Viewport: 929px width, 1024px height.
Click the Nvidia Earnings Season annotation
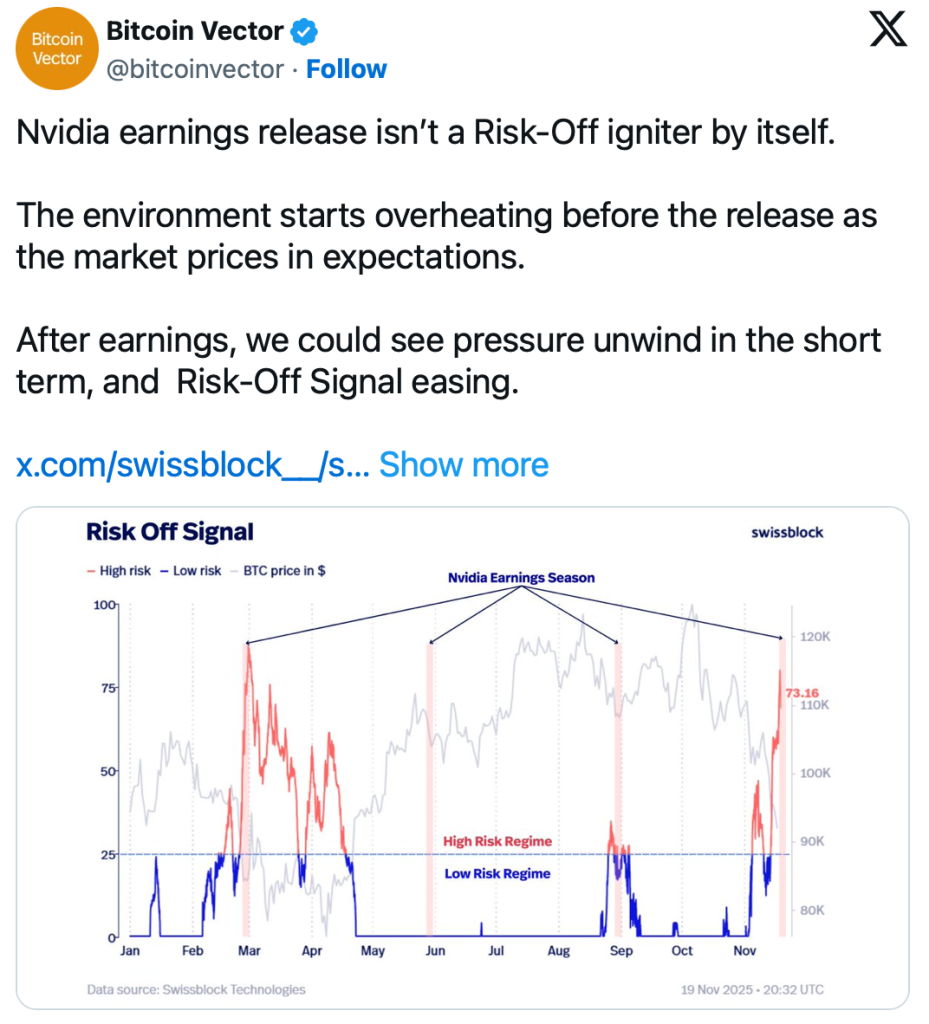click(521, 578)
